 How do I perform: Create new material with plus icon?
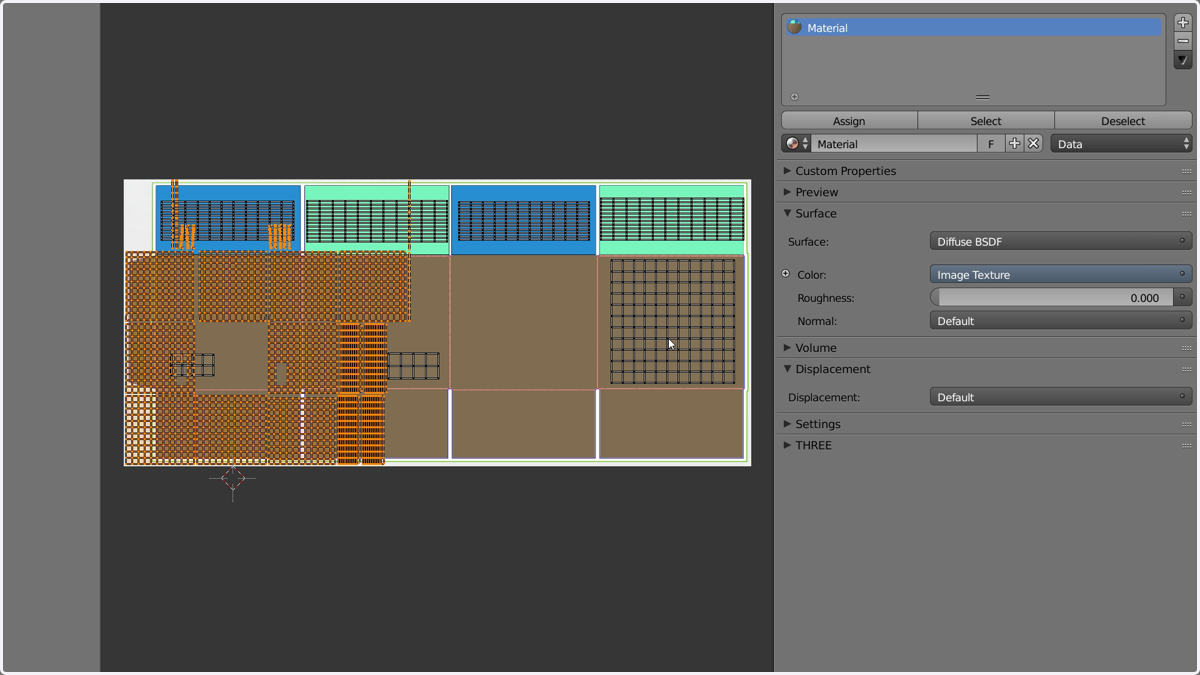(1014, 144)
